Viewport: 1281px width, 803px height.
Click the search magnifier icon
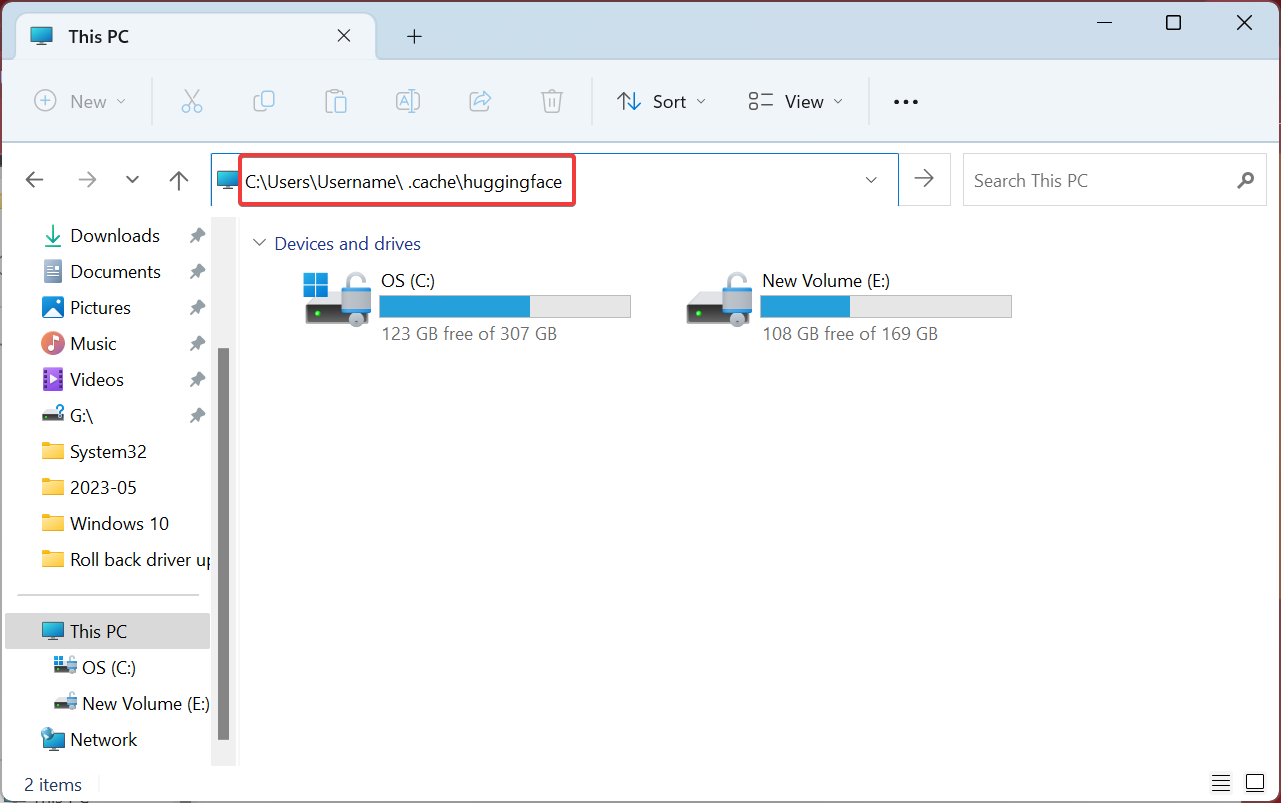pos(1245,181)
